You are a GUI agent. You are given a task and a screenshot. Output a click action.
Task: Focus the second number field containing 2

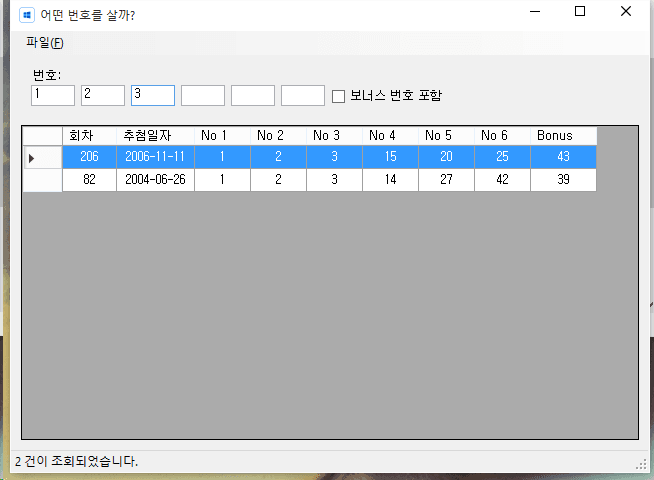[103, 95]
